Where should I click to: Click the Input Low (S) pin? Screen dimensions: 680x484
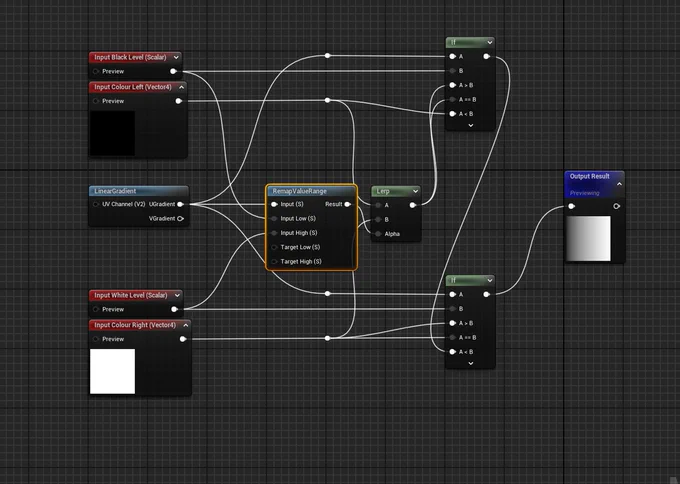274,219
